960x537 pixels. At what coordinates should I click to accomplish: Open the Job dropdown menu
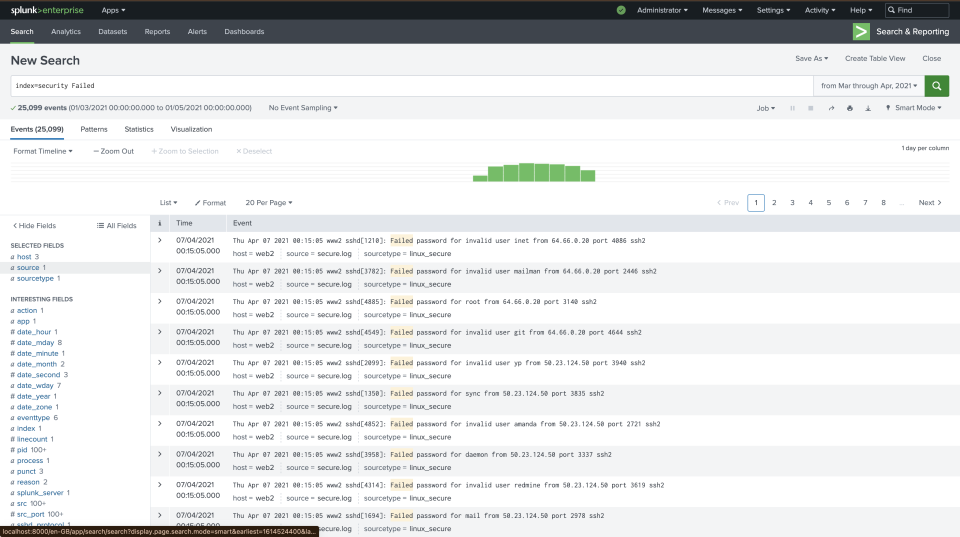(765, 108)
